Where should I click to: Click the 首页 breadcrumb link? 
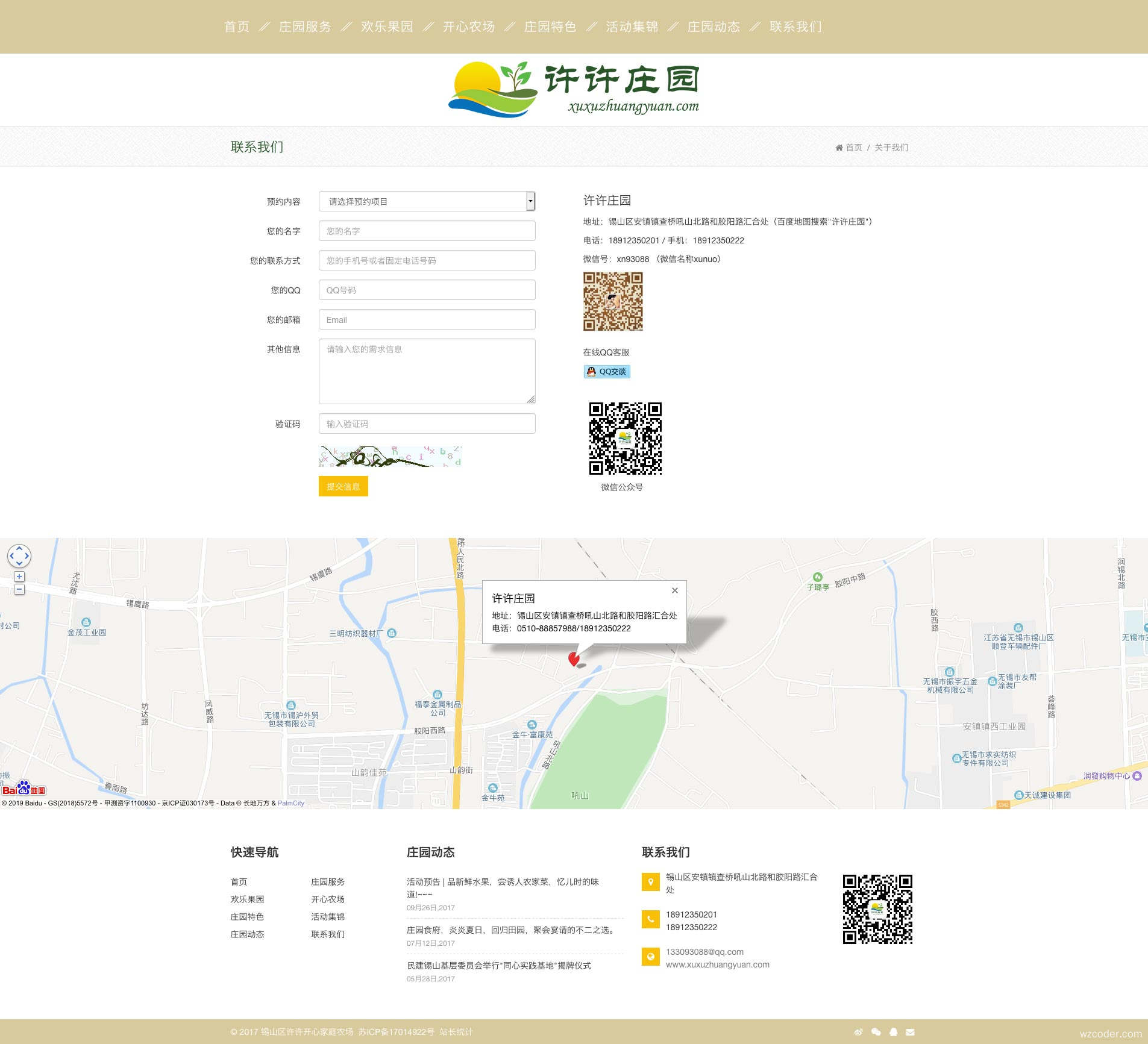pyautogui.click(x=853, y=148)
